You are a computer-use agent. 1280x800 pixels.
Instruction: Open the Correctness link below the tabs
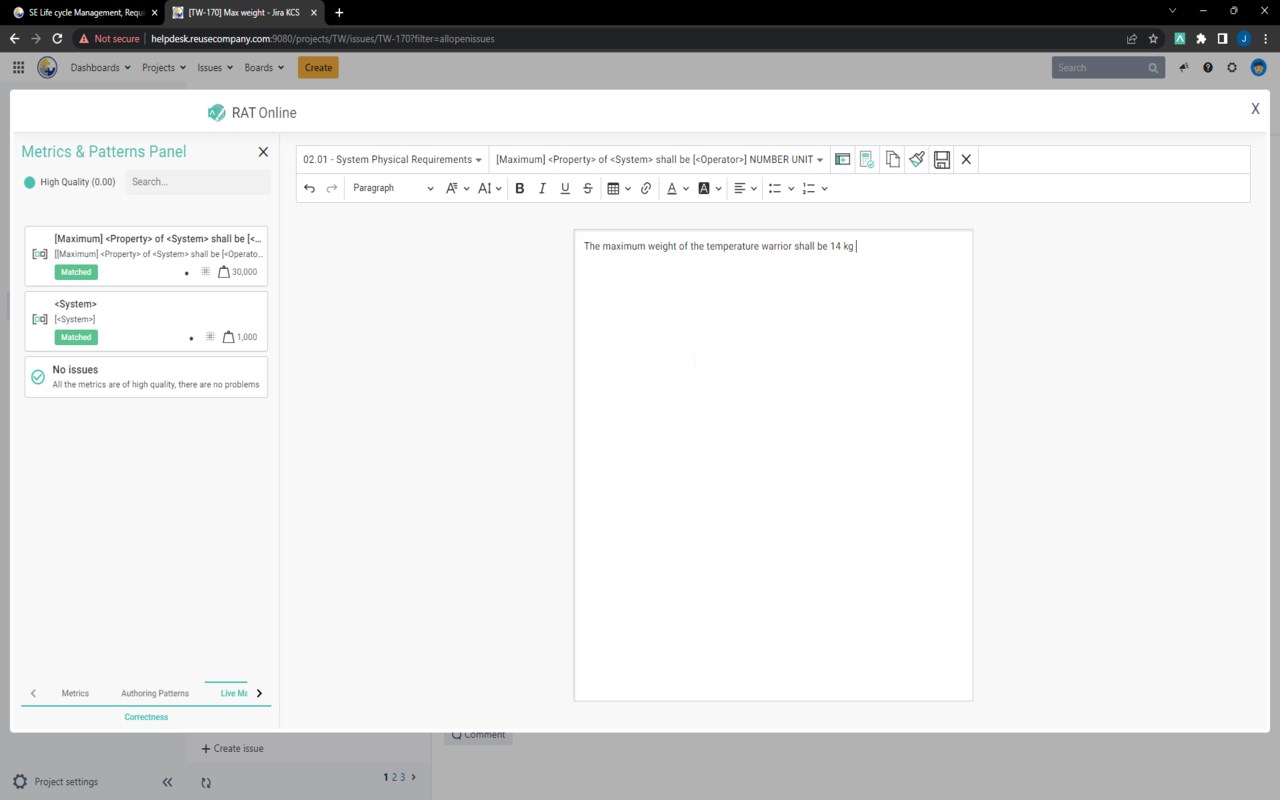click(x=146, y=716)
